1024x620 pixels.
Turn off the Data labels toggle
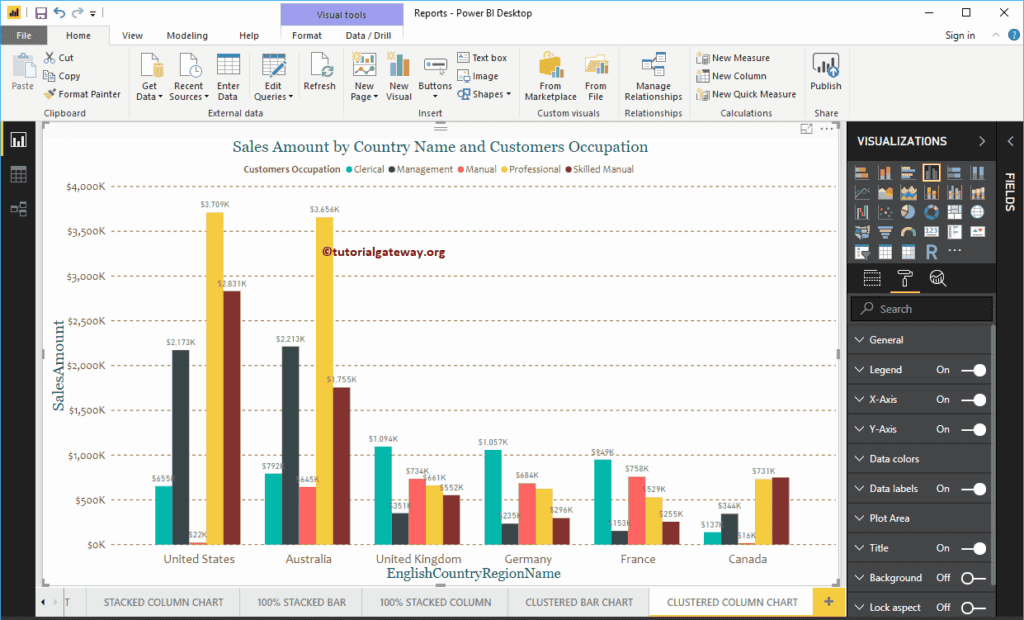coord(973,488)
